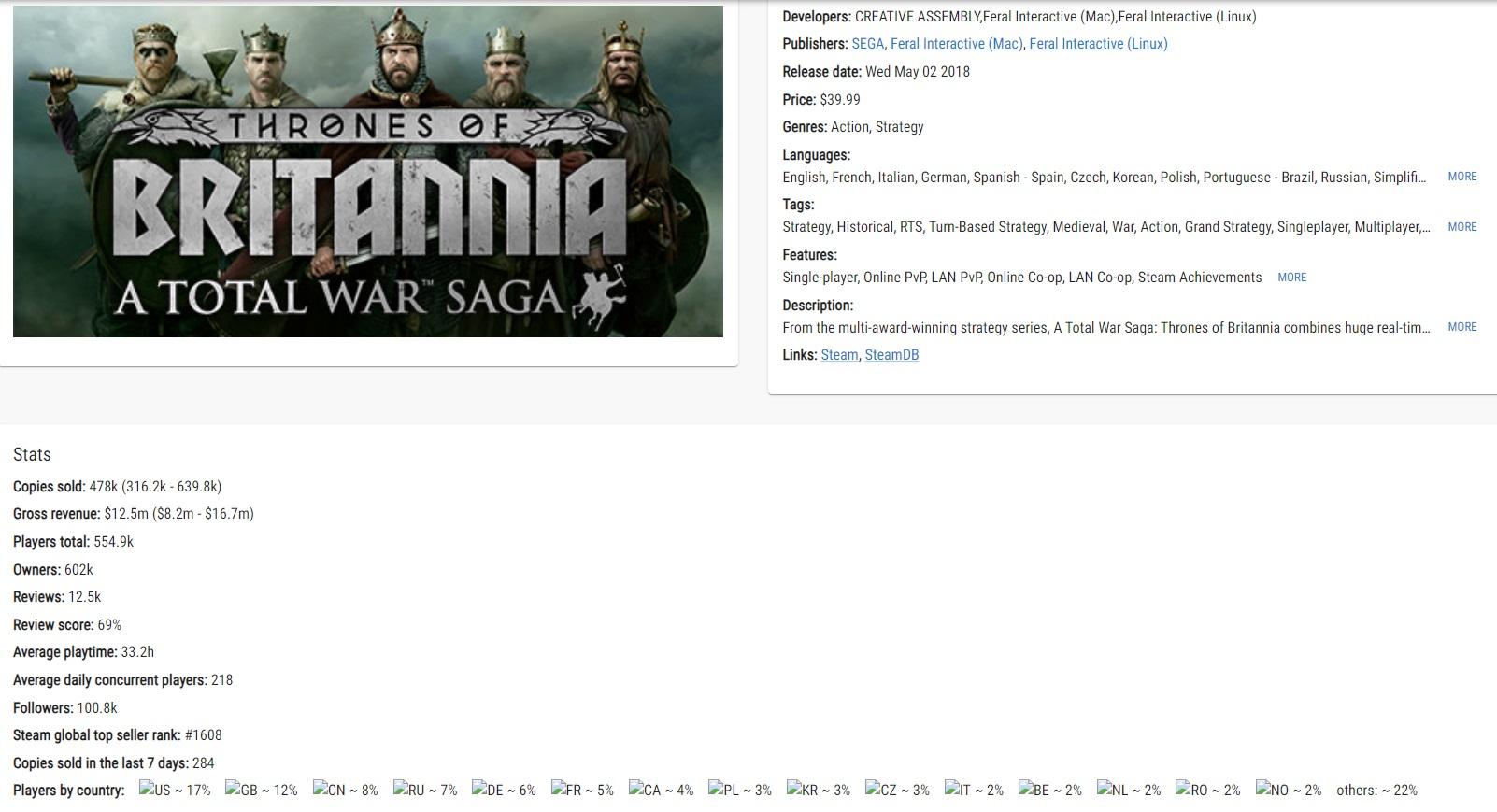Expand the Tags list with MORE
This screenshot has width=1497, height=812.
click(1461, 227)
